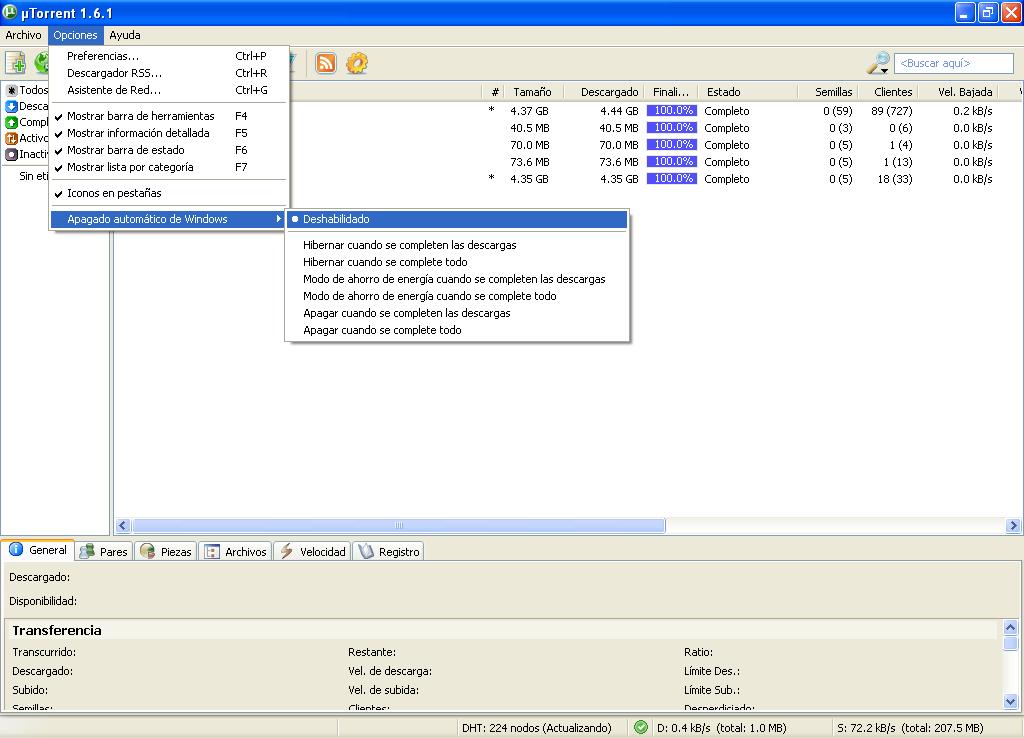
Task: Choose Hibernar cuando se completen las descargas
Action: click(x=457, y=245)
